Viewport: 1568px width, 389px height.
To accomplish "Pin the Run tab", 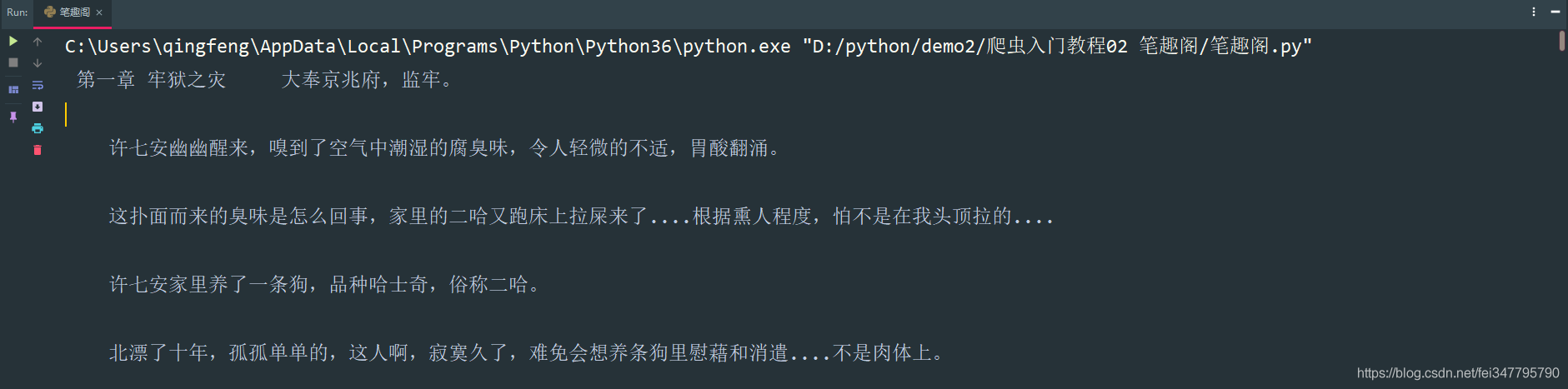I will [13, 117].
